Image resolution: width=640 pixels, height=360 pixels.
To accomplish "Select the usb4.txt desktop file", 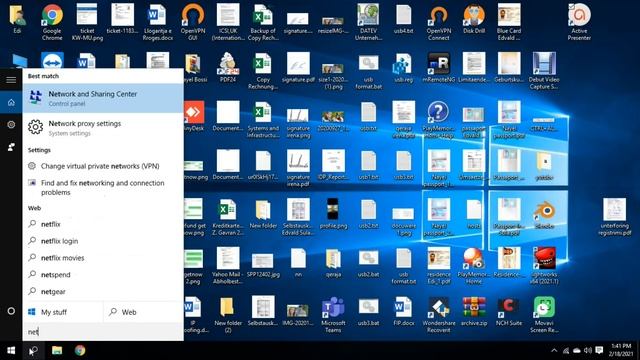I will pos(403,19).
